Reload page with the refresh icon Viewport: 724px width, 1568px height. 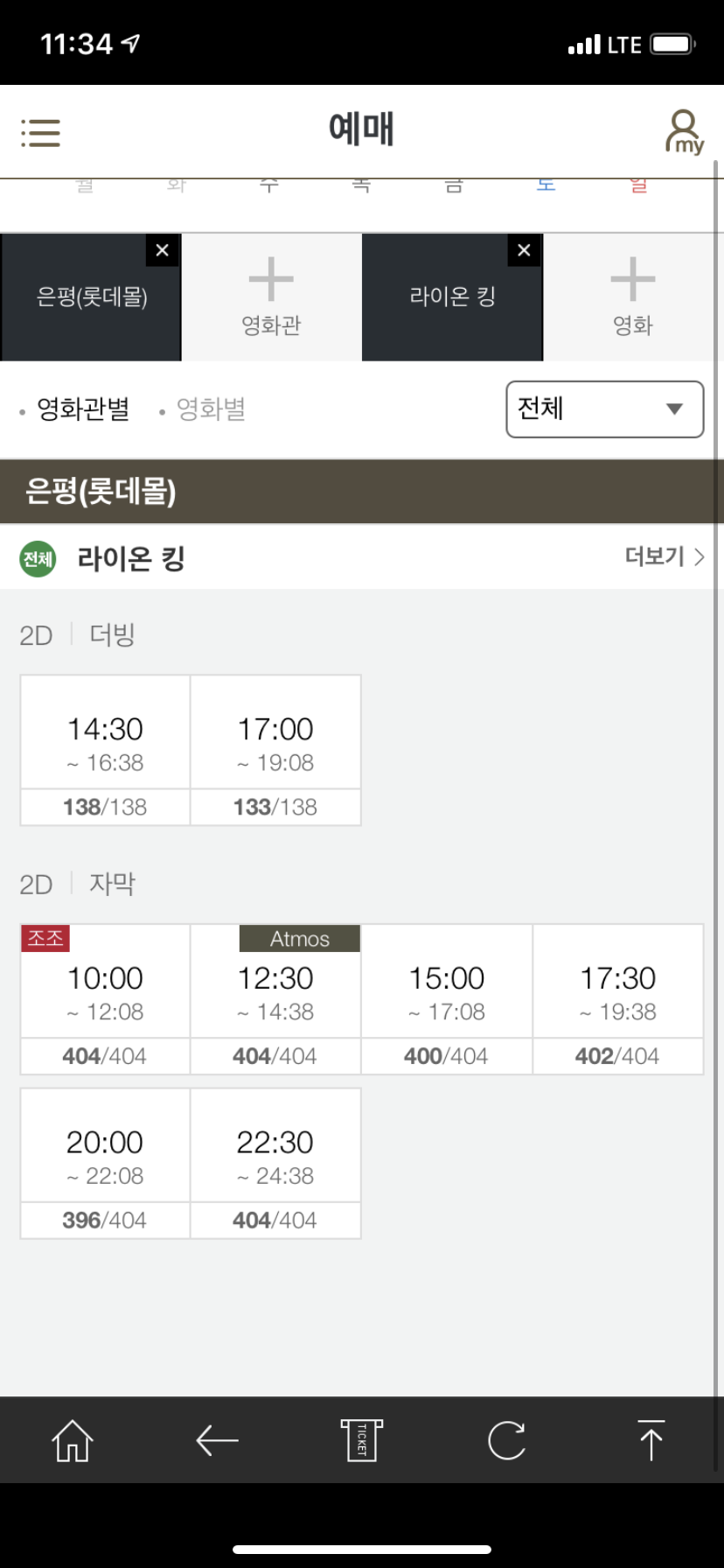click(506, 1440)
